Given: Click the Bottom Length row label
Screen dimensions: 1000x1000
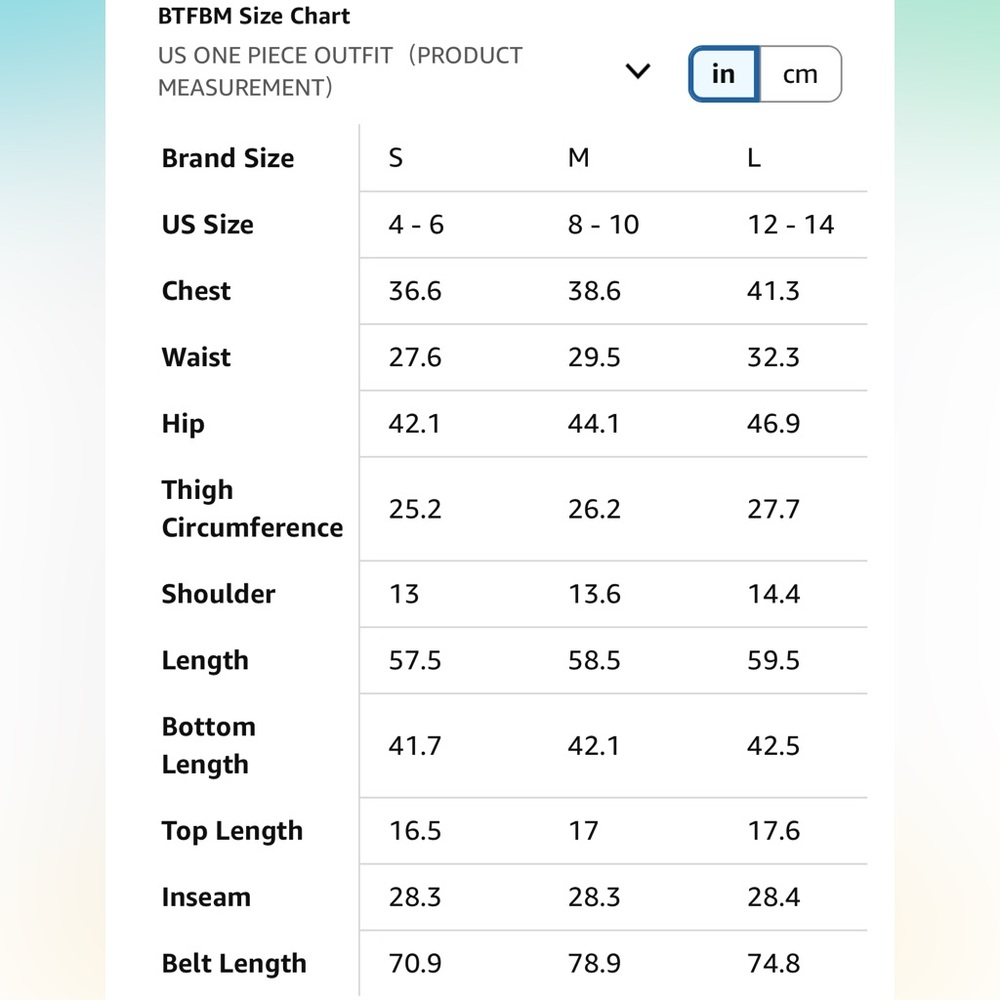Looking at the screenshot, I should pyautogui.click(x=209, y=745).
